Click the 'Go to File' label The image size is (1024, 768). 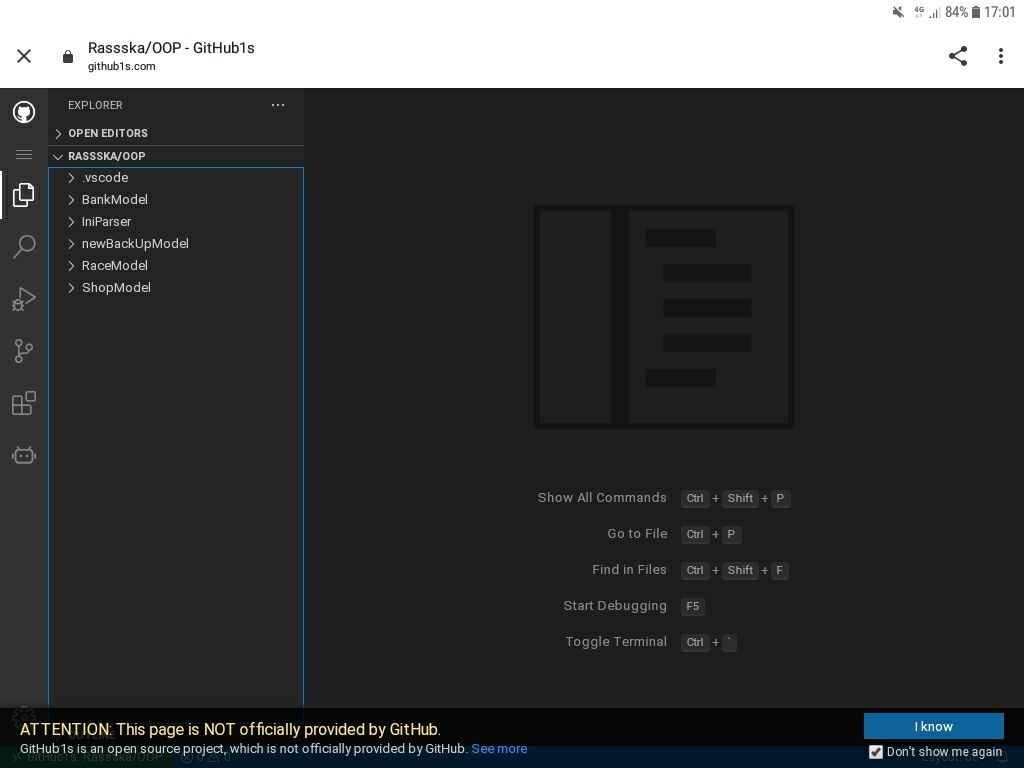tap(637, 534)
